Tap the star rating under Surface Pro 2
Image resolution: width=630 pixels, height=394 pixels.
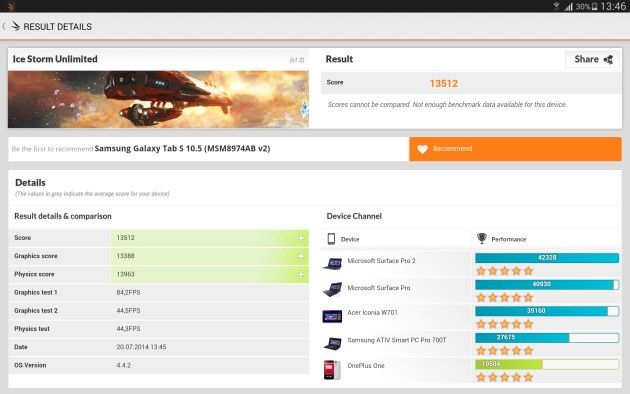click(x=505, y=271)
